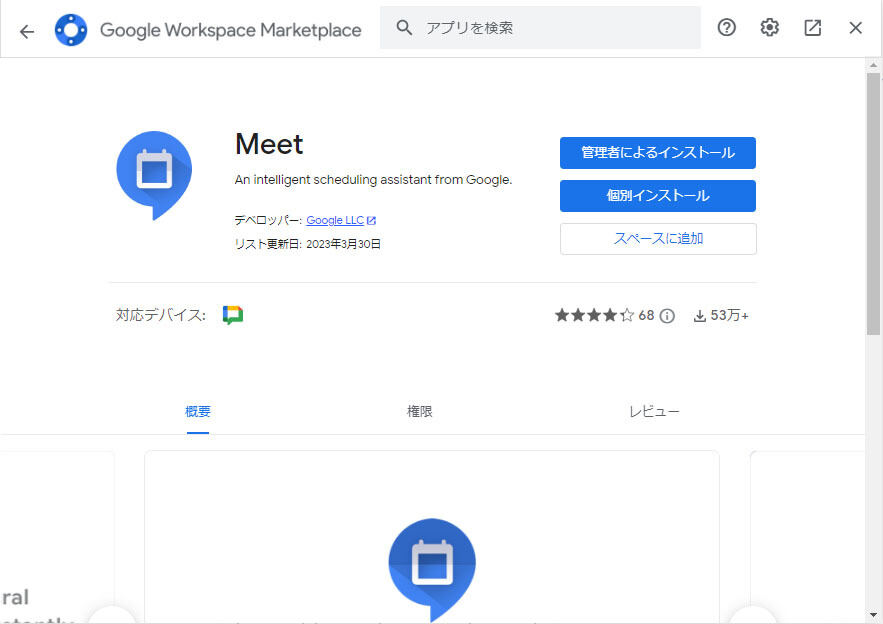
Task: Click the download count icon near 53万+
Action: (x=699, y=316)
